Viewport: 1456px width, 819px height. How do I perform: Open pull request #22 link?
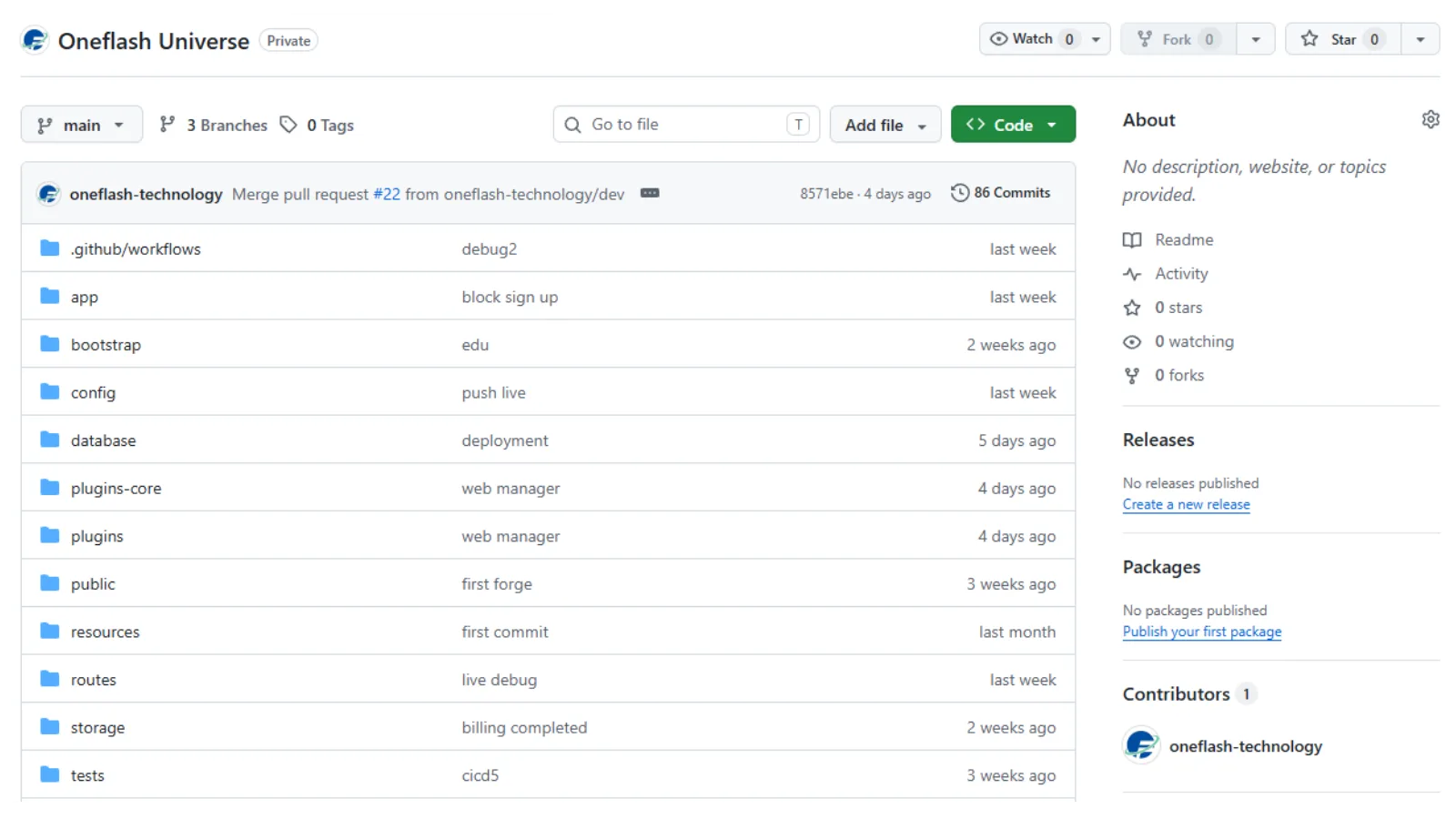click(x=387, y=194)
